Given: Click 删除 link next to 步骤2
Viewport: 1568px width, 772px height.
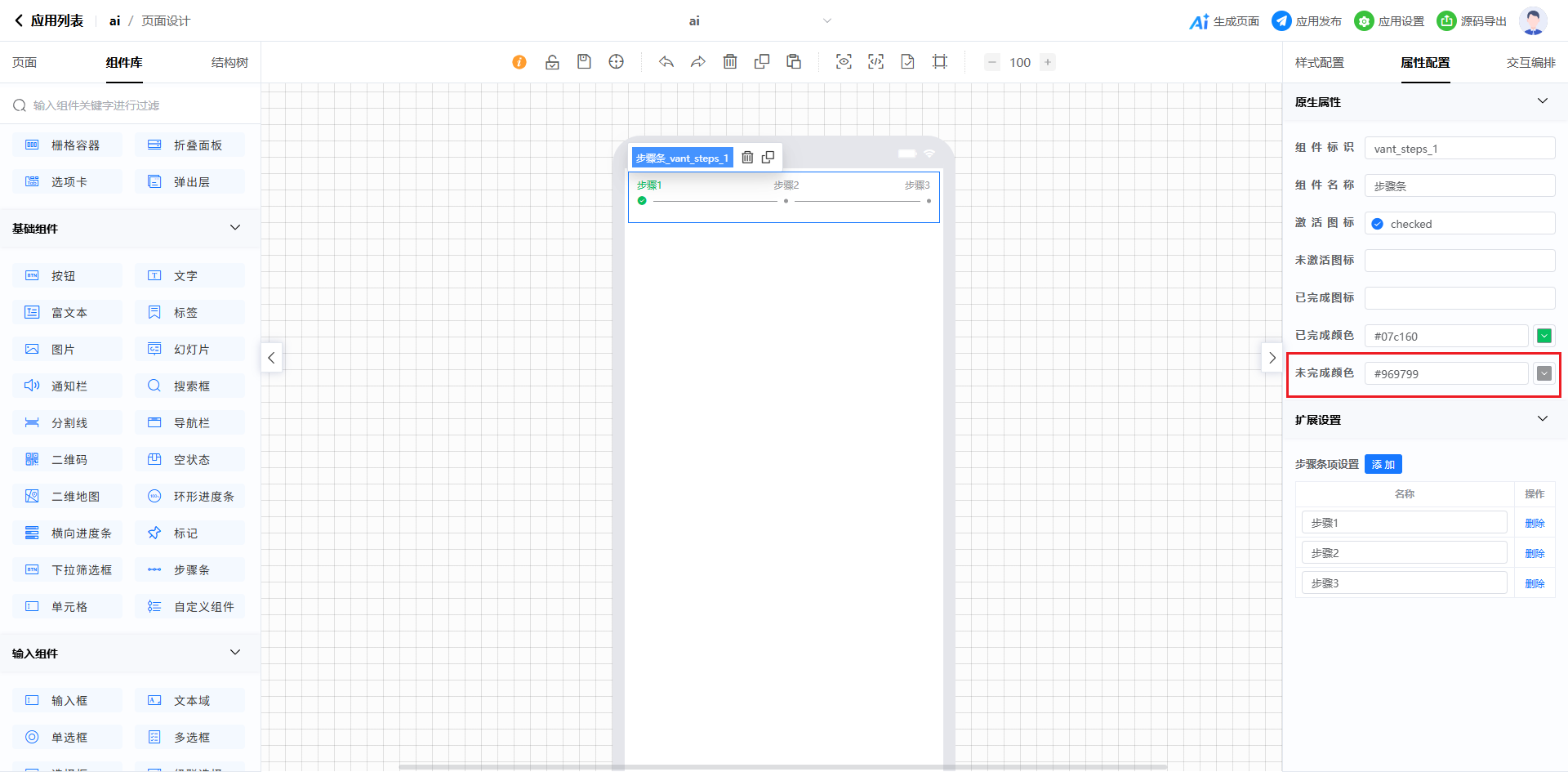Looking at the screenshot, I should [x=1535, y=554].
